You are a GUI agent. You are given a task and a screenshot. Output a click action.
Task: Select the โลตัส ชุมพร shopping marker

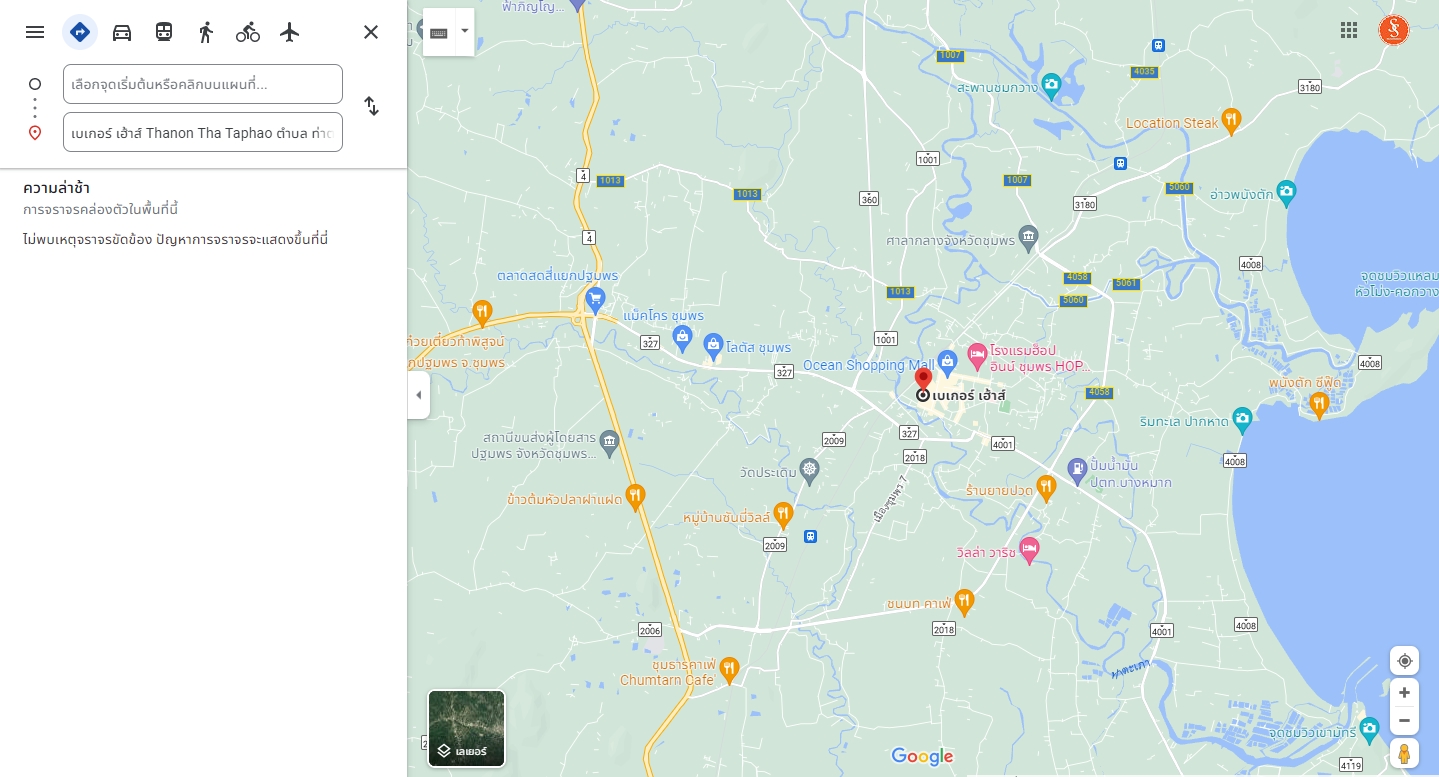(713, 346)
